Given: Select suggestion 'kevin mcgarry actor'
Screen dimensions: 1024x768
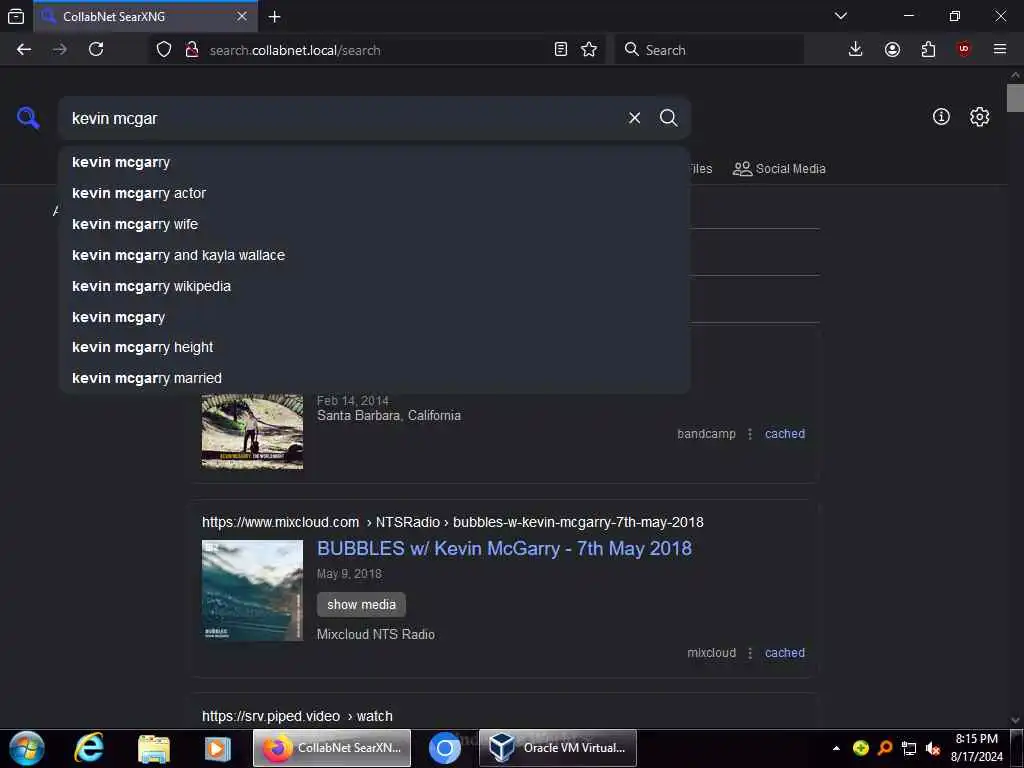Looking at the screenshot, I should [374, 193].
